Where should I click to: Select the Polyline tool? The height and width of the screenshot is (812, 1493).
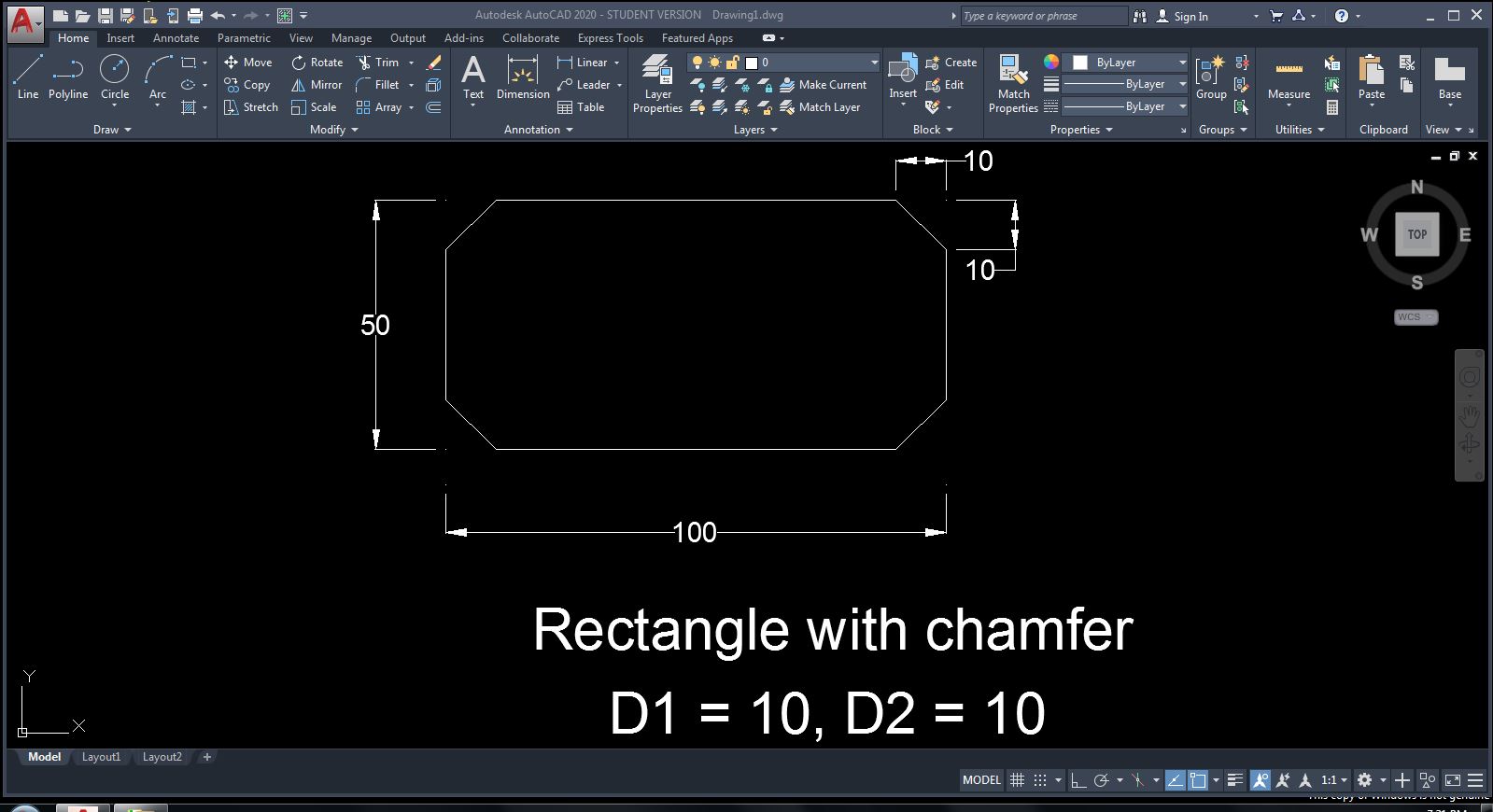pyautogui.click(x=68, y=77)
